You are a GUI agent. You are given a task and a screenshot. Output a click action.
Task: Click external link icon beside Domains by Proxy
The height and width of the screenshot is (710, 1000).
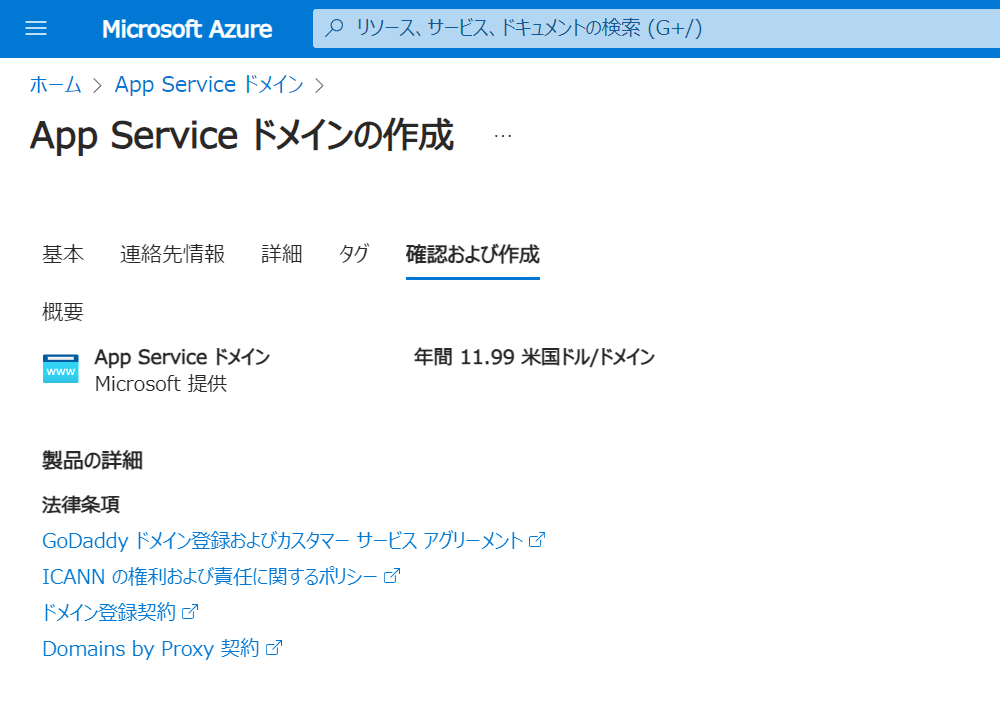coord(274,648)
